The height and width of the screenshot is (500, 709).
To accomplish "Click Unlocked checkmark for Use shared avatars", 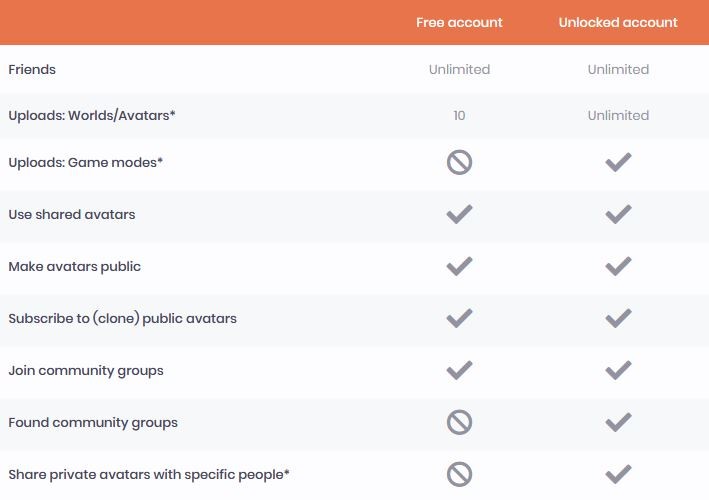I will (x=618, y=214).
